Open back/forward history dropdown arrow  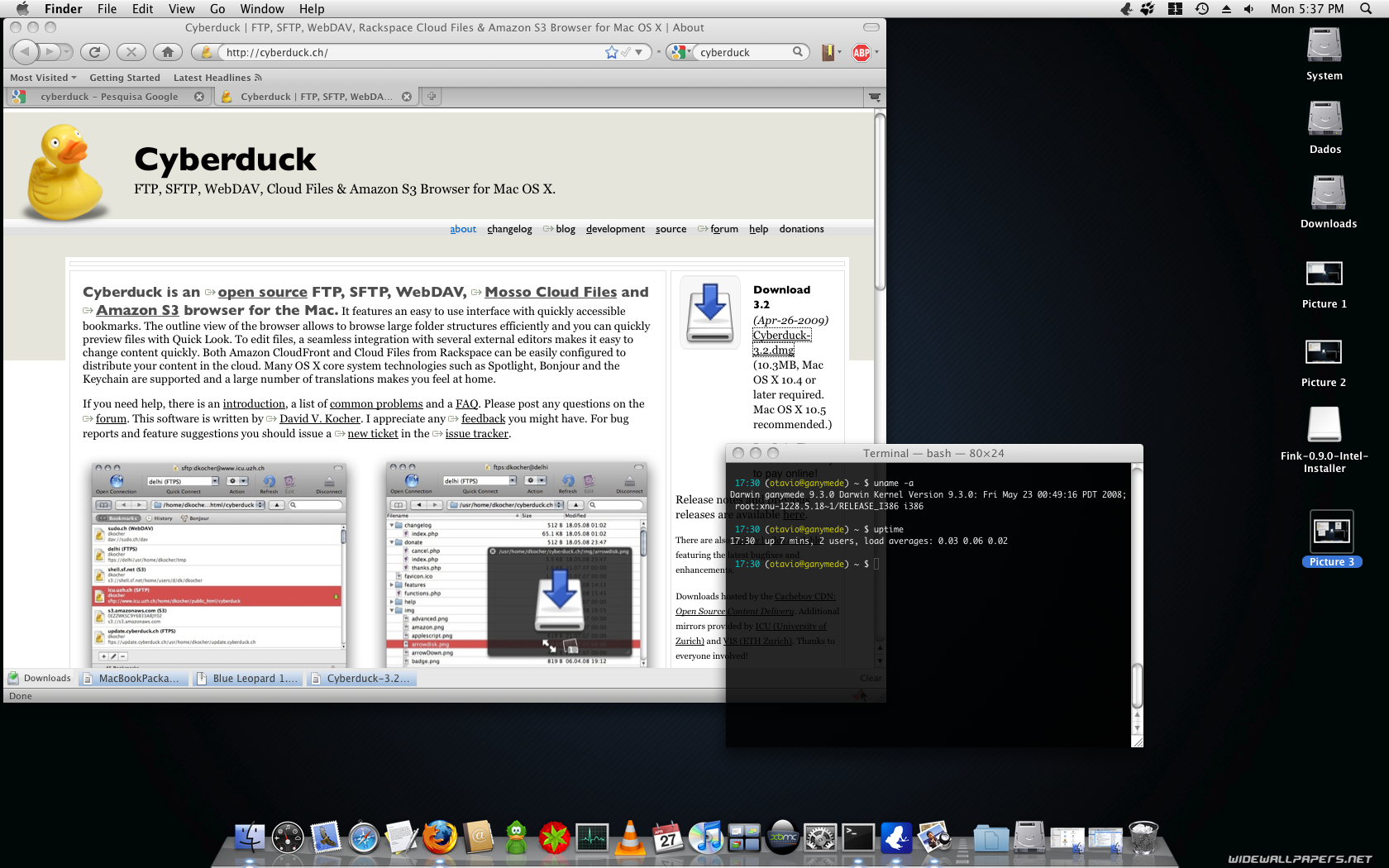tap(67, 52)
